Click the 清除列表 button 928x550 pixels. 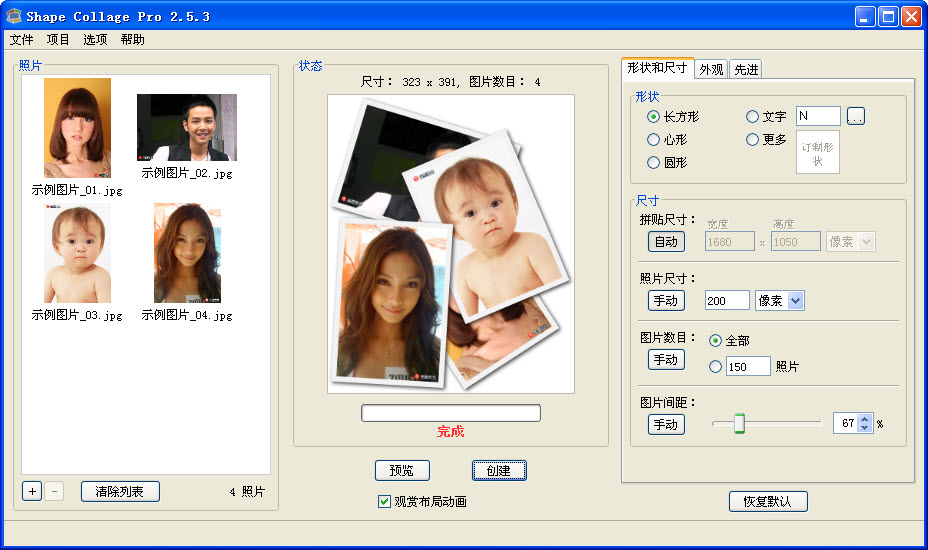[120, 491]
